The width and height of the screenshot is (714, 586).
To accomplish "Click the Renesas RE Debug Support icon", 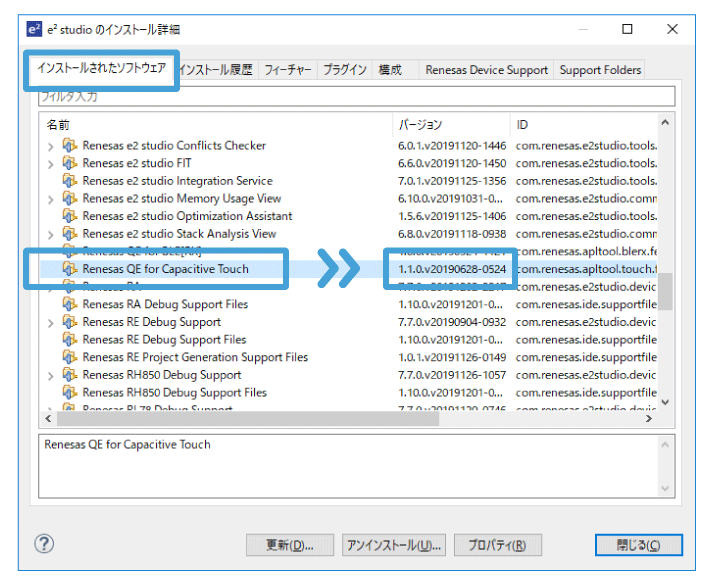I will click(x=70, y=322).
